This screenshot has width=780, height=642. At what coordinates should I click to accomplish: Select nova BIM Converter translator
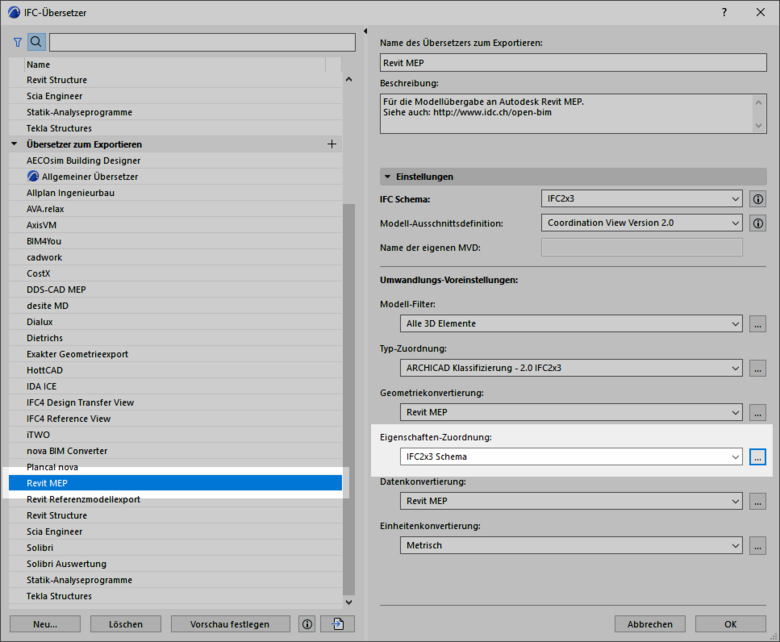(x=175, y=451)
